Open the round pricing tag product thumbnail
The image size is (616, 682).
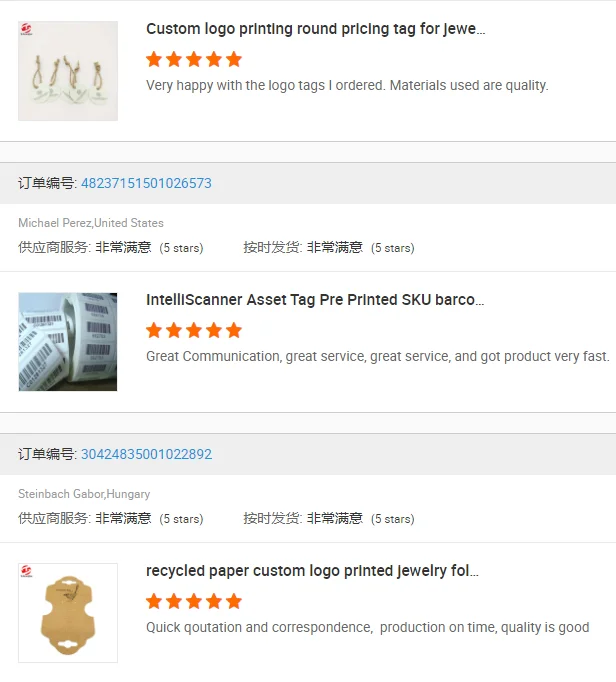[x=68, y=71]
